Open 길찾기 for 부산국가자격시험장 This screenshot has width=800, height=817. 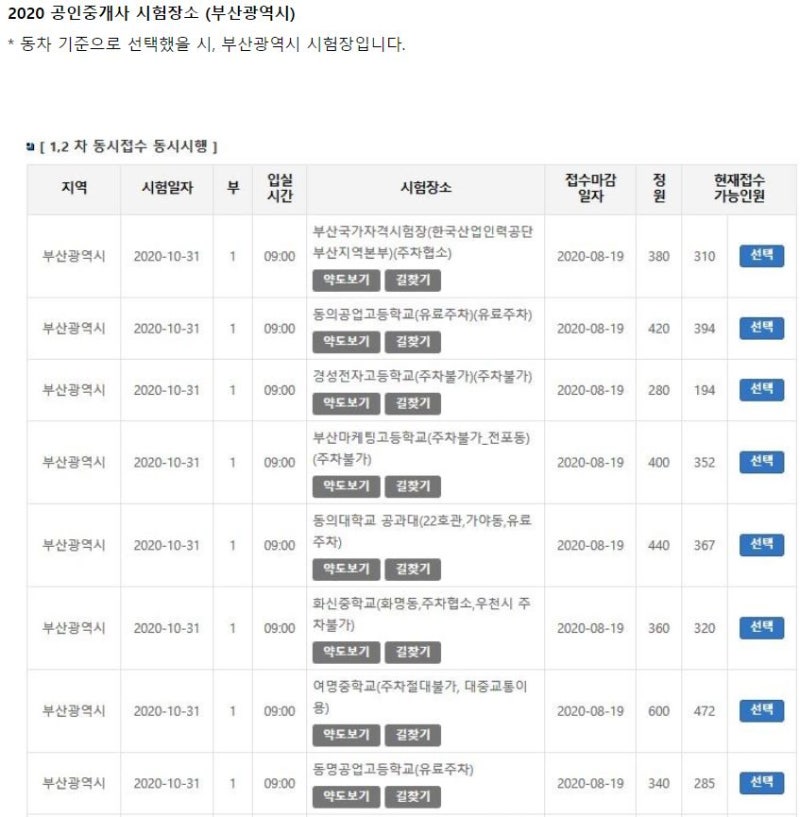(x=413, y=280)
